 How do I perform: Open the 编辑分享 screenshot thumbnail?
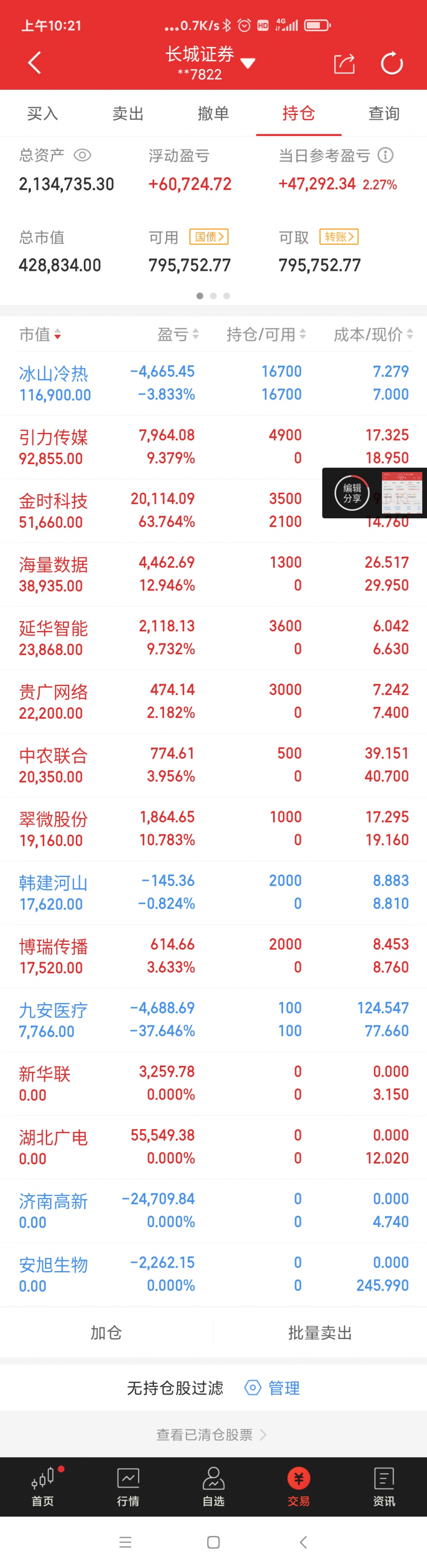tap(402, 493)
